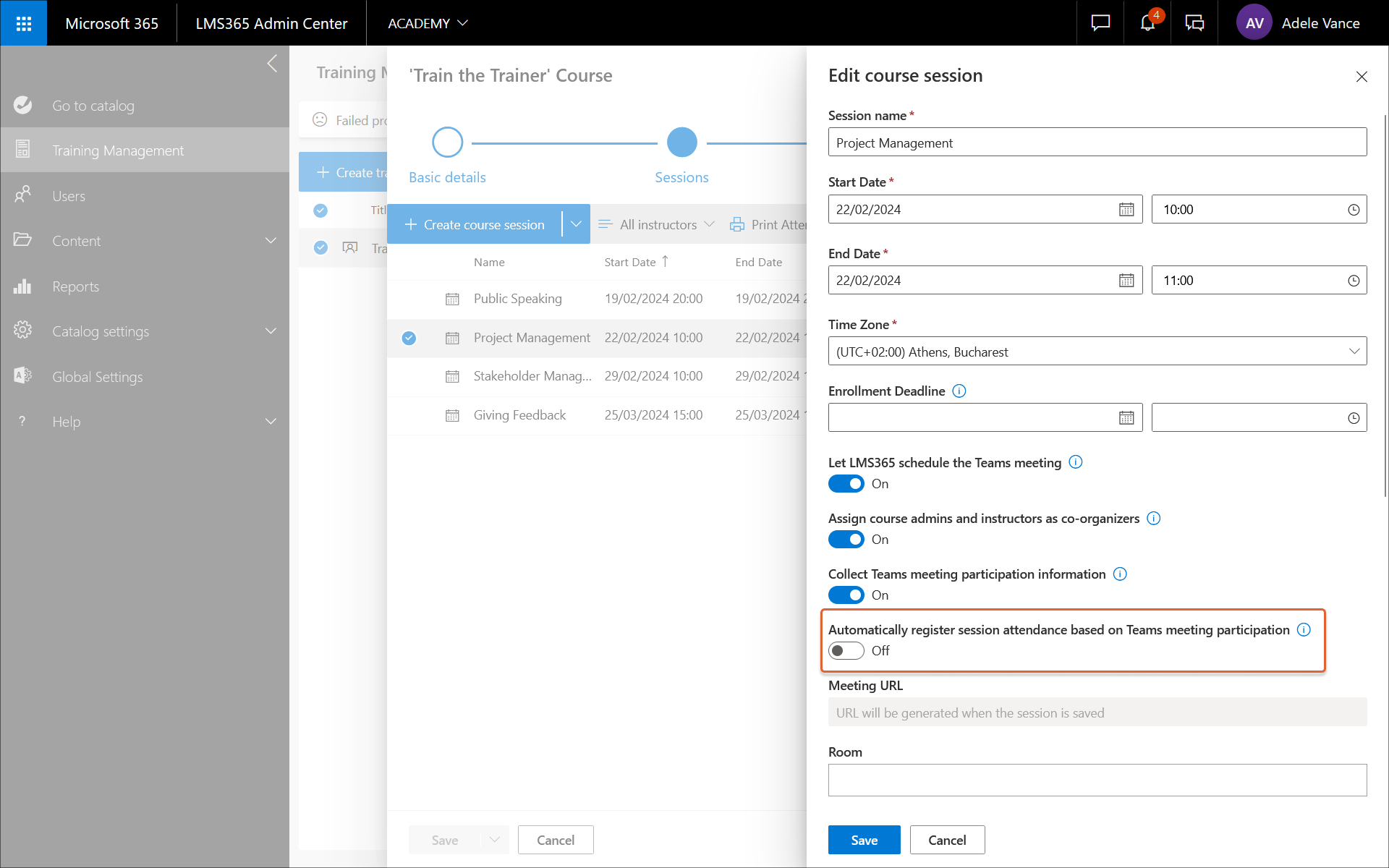The height and width of the screenshot is (868, 1389).
Task: Open the notifications bell icon
Action: pos(1147,23)
